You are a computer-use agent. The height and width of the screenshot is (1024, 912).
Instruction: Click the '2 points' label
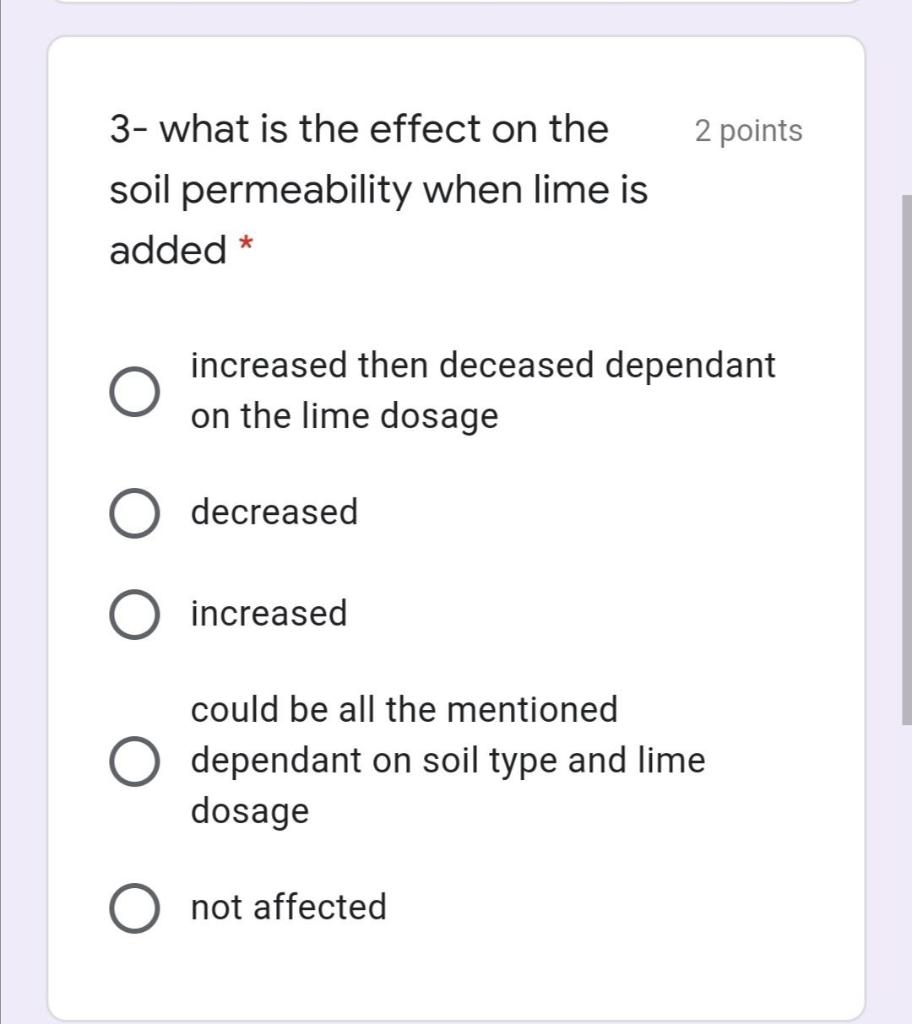pyautogui.click(x=748, y=130)
